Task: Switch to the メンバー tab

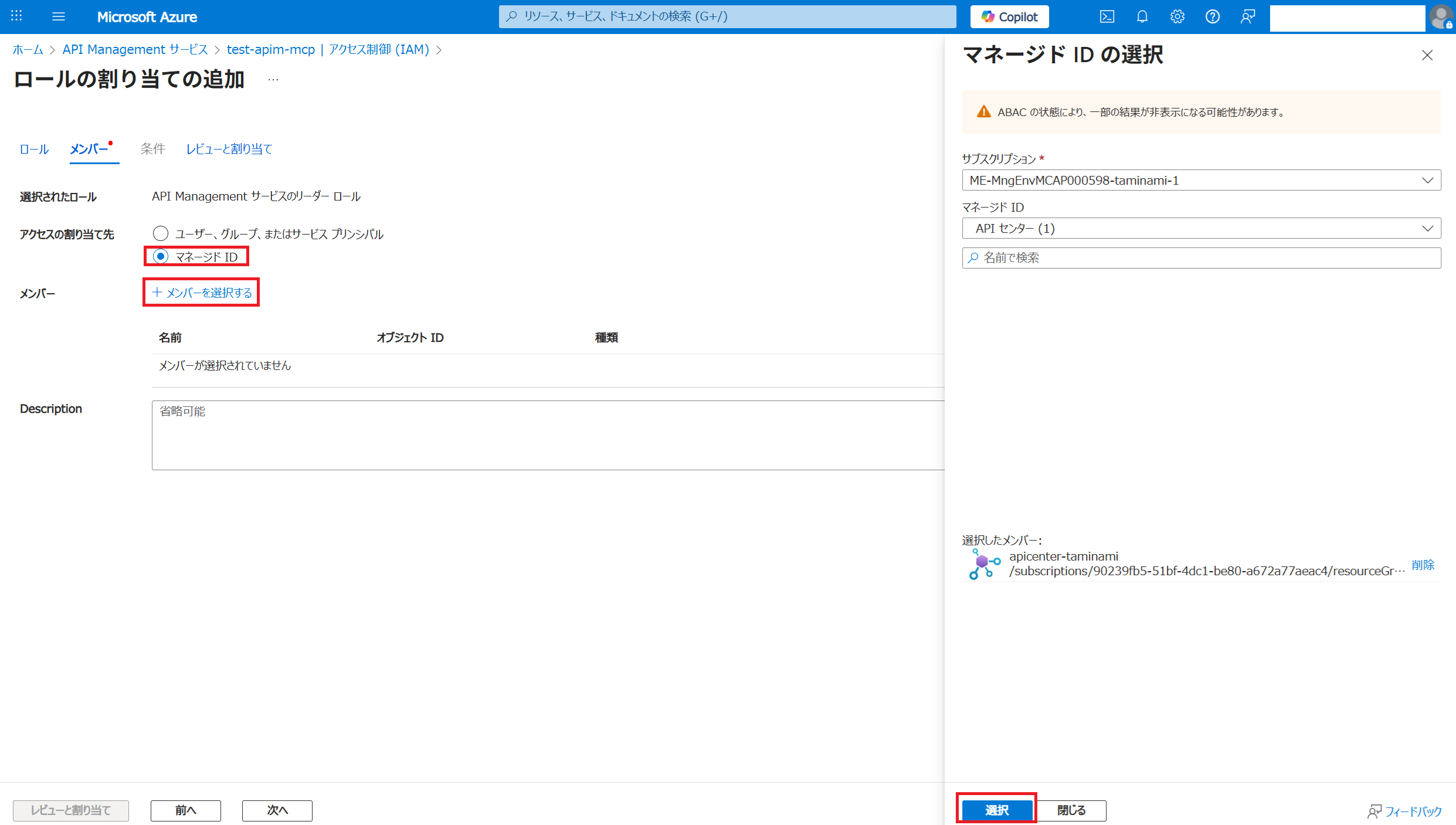Action: click(89, 149)
